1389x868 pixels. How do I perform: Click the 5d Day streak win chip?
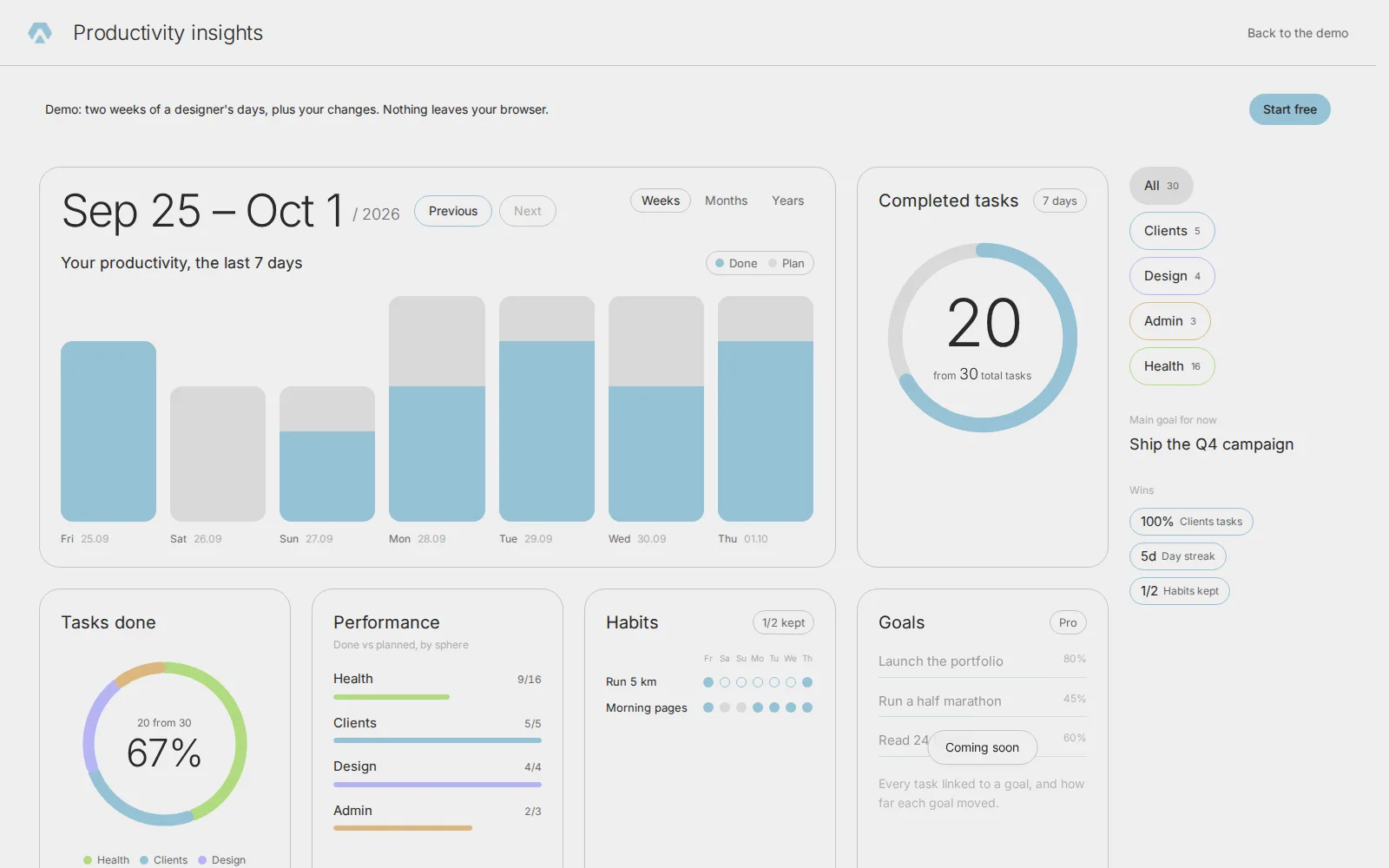click(1178, 556)
